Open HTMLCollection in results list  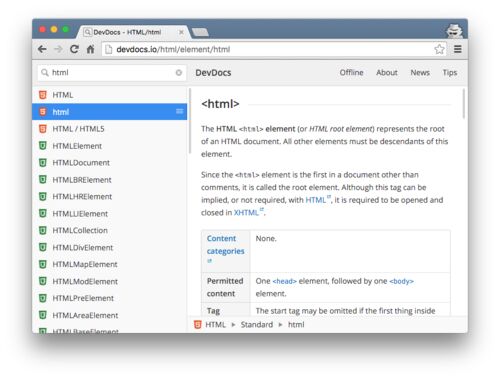pos(109,230)
